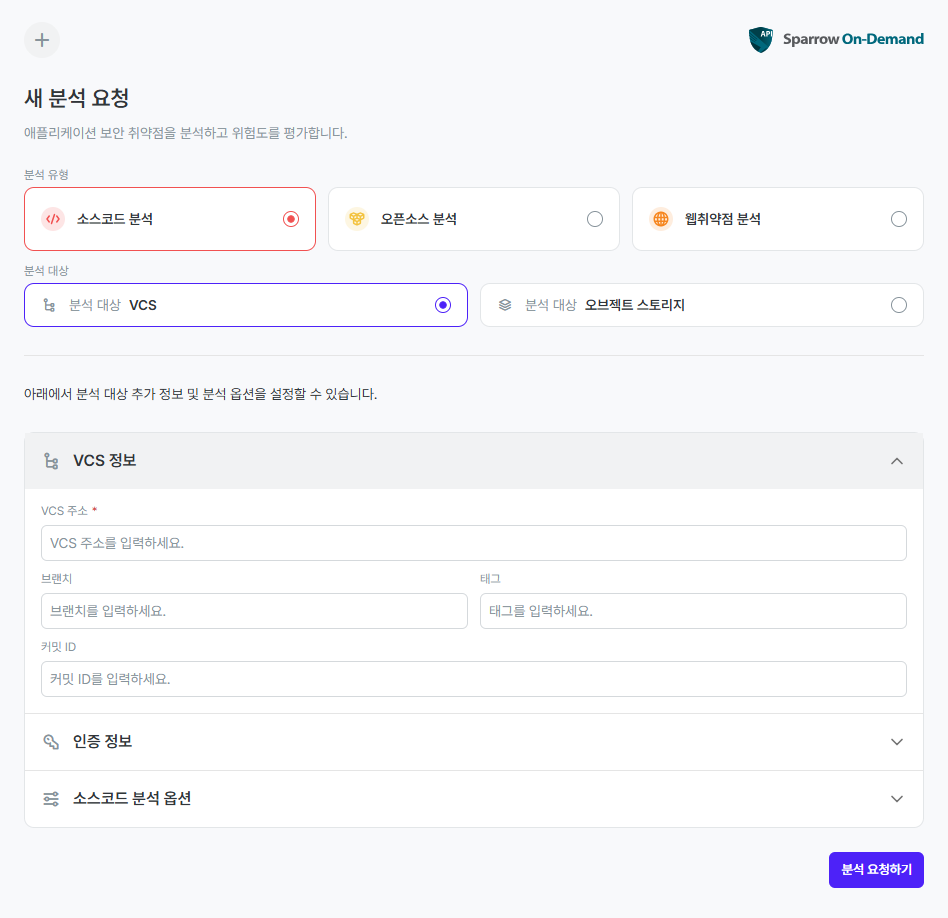The height and width of the screenshot is (918, 948).
Task: Click the VCS branch icon in analysis target
Action: (49, 305)
